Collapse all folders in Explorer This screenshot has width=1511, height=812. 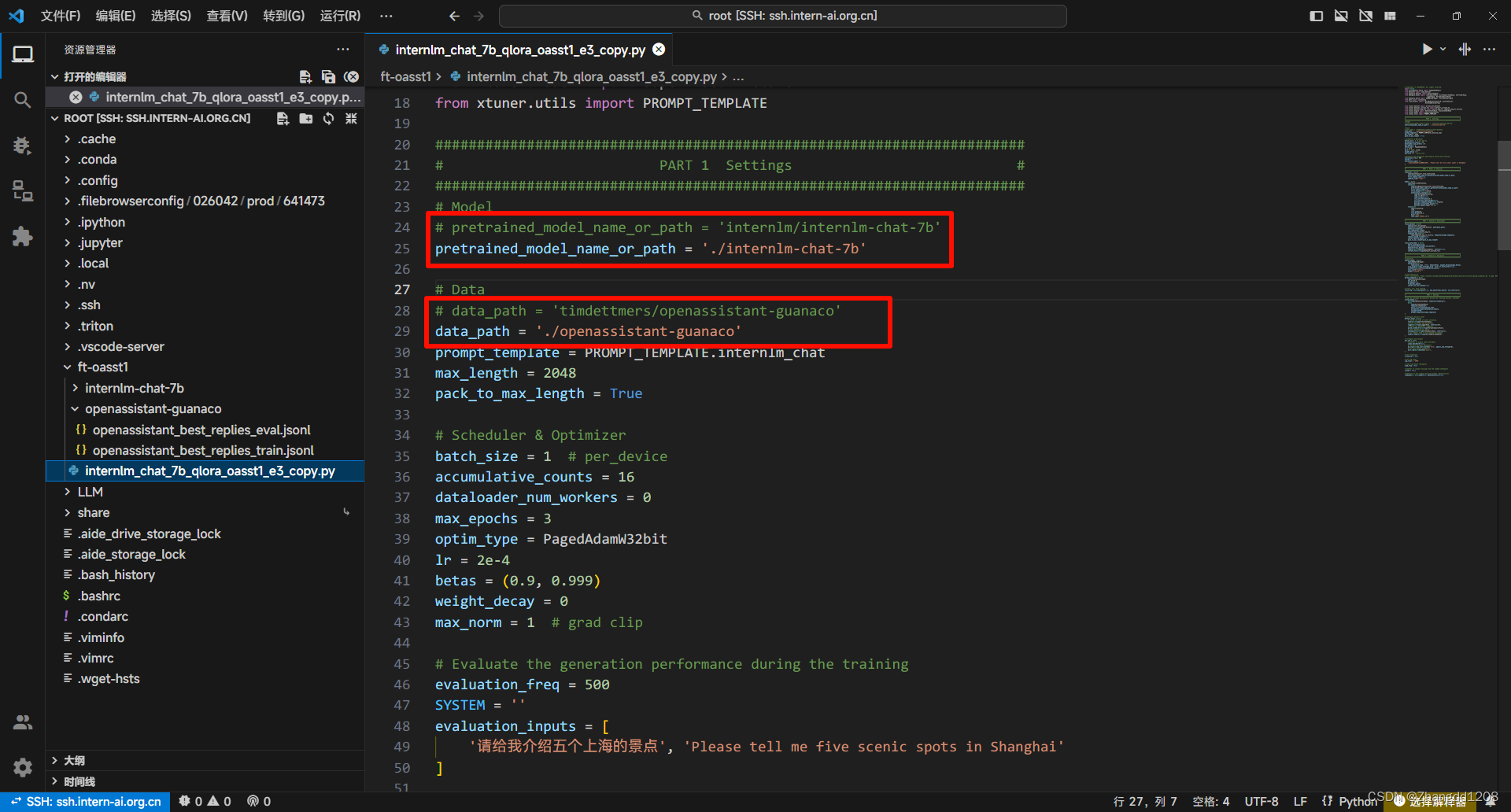pos(351,118)
